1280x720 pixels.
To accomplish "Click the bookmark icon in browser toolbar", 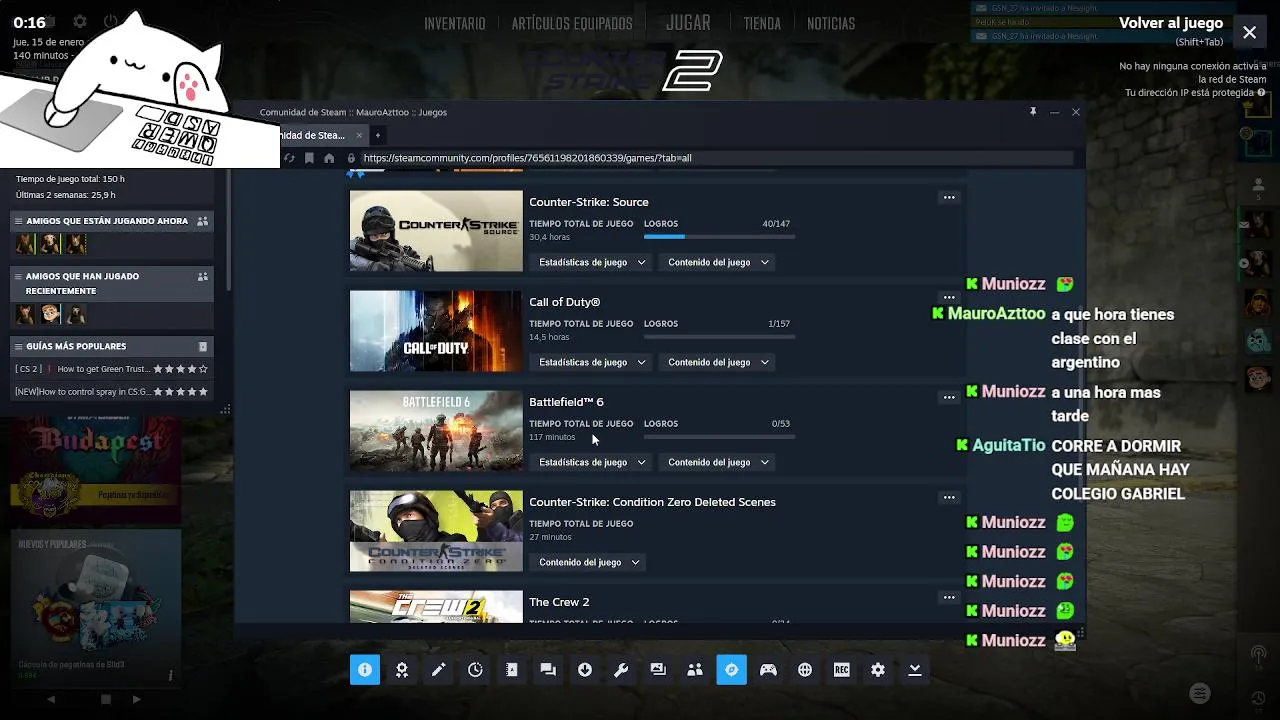I will tap(309, 158).
